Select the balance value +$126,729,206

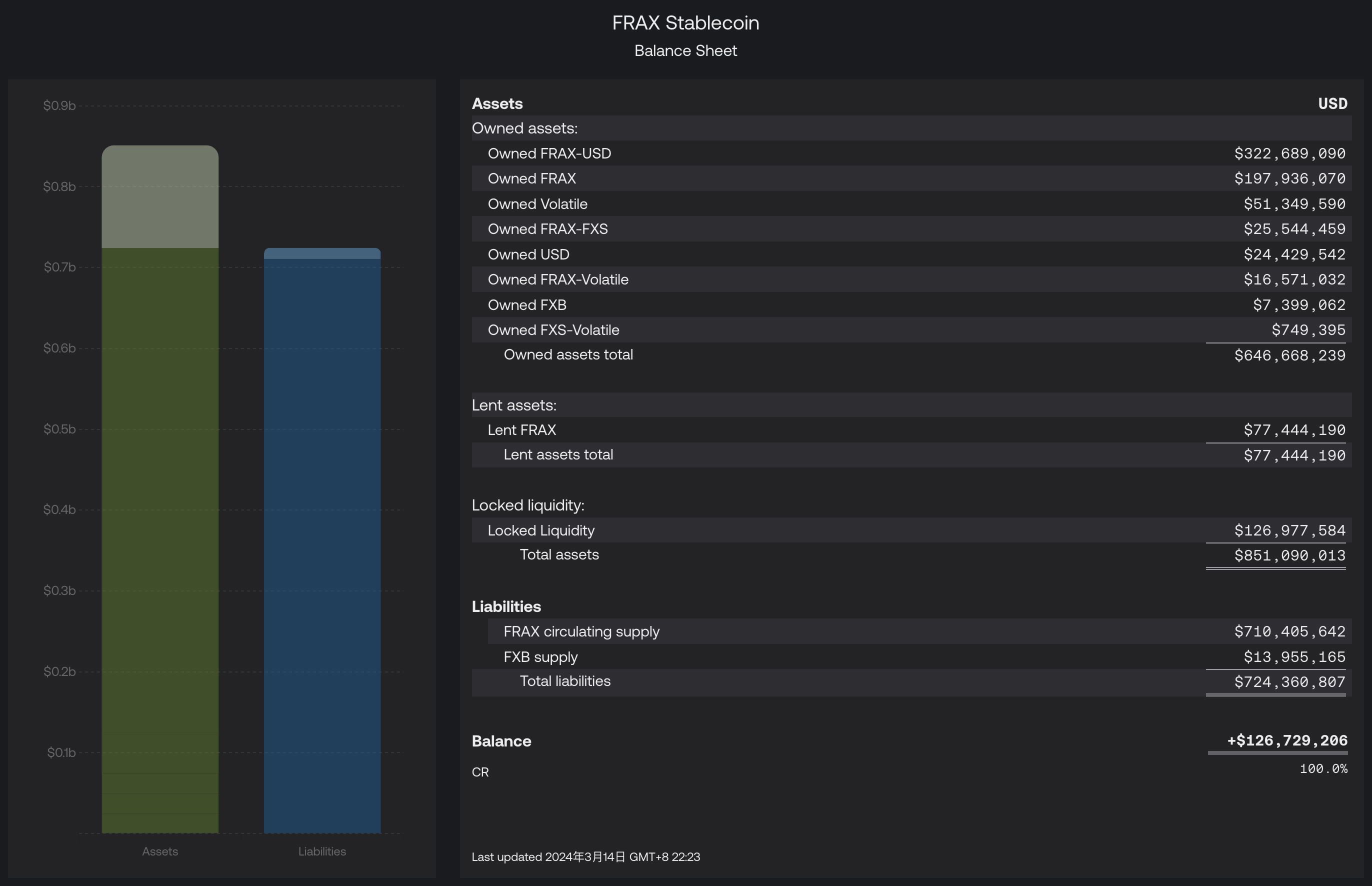1287,741
